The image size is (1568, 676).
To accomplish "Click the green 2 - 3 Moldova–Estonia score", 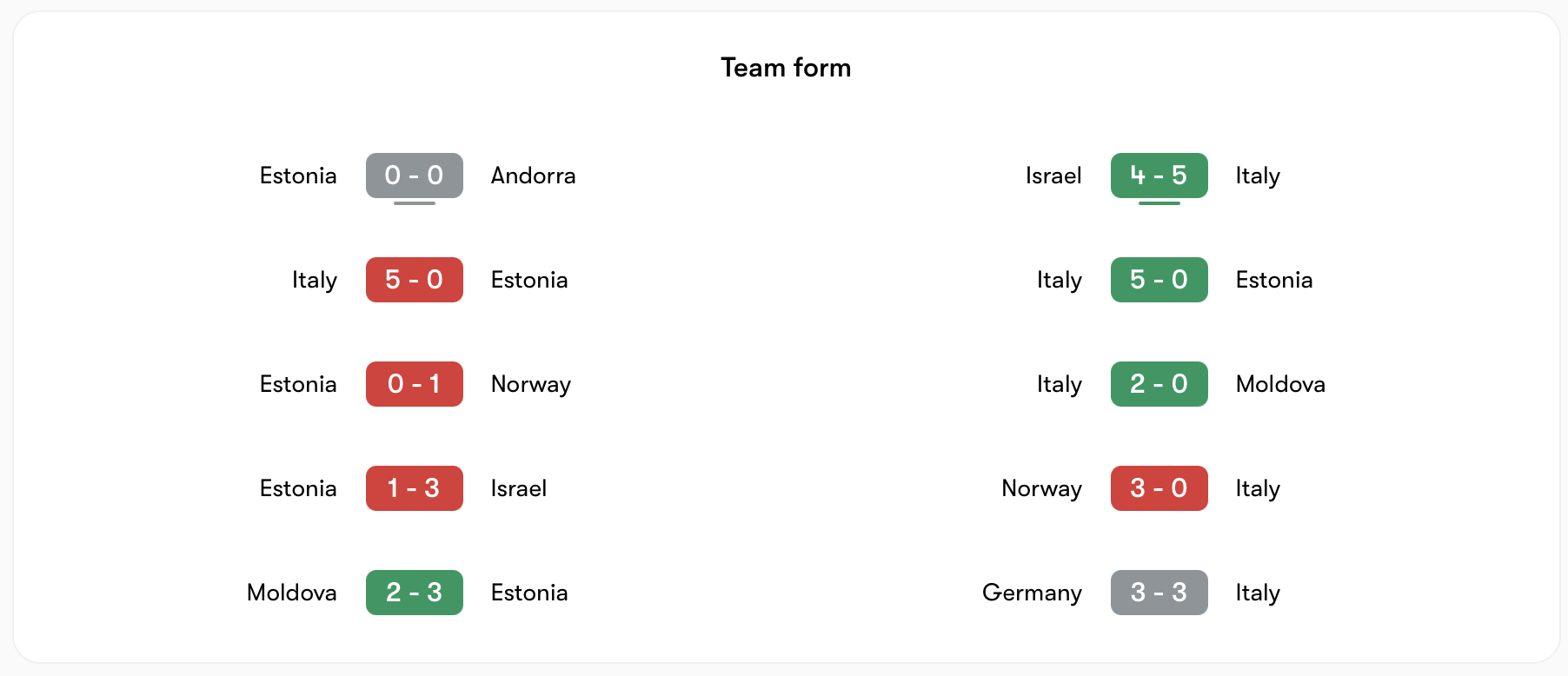I will 414,593.
